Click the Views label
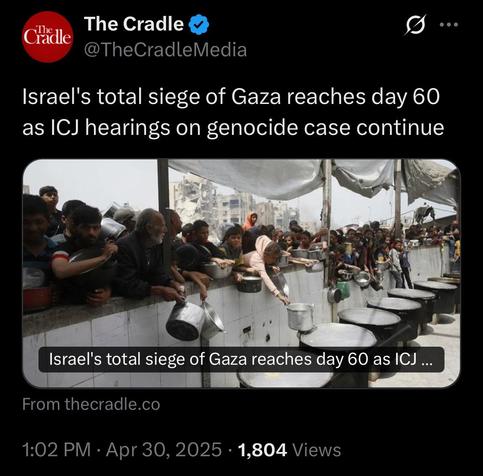 pos(317,450)
